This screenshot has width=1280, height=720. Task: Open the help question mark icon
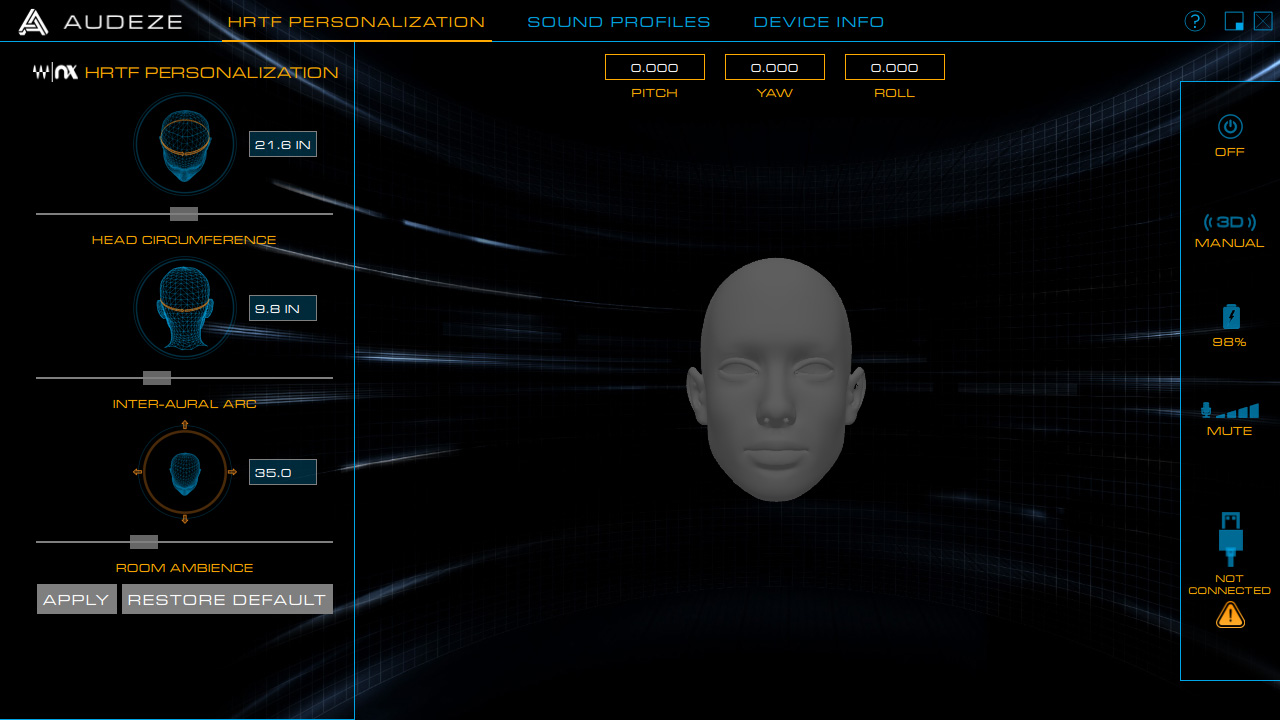pos(1195,21)
